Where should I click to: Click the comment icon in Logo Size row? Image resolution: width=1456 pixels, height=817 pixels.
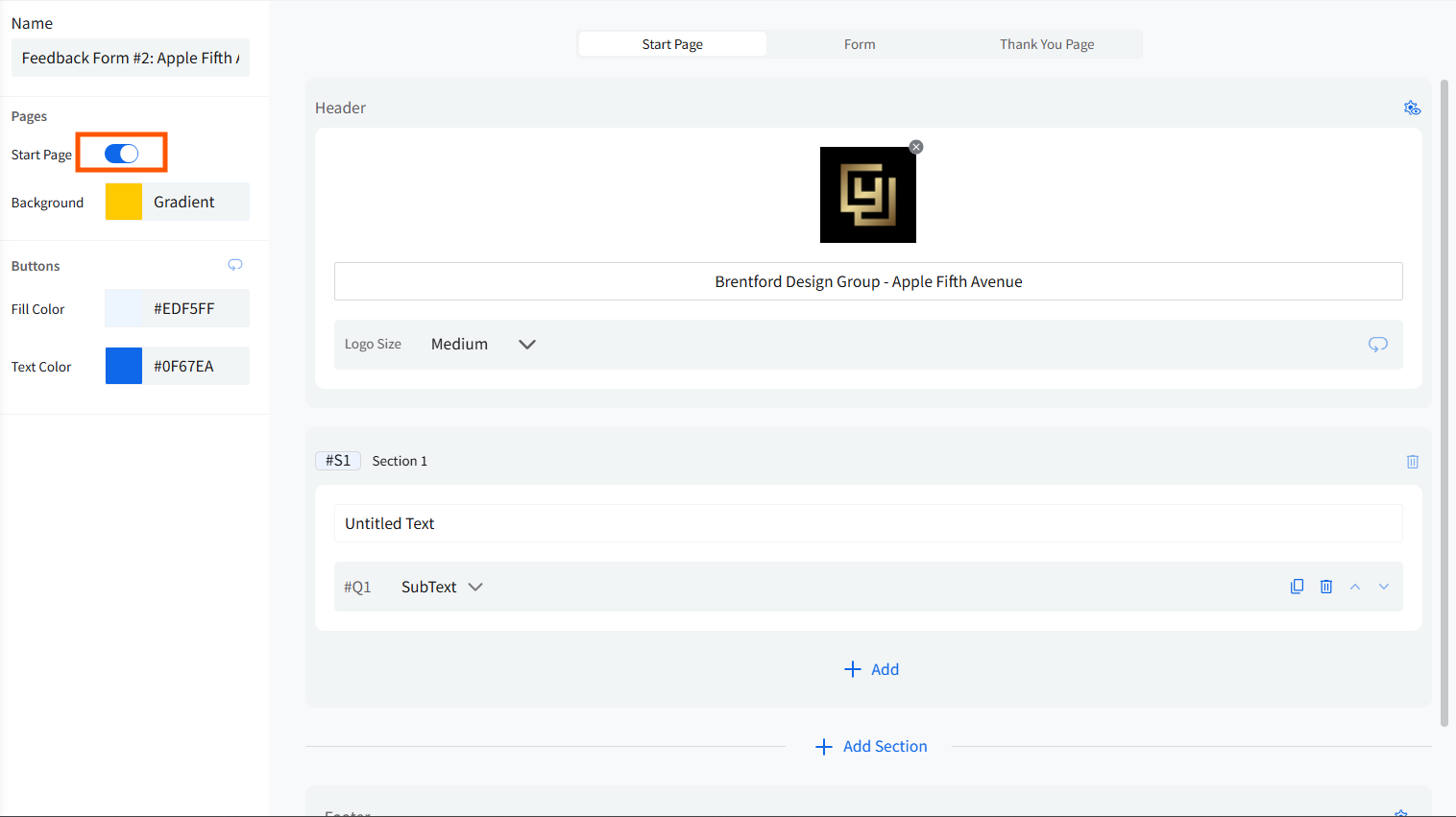pos(1377,344)
